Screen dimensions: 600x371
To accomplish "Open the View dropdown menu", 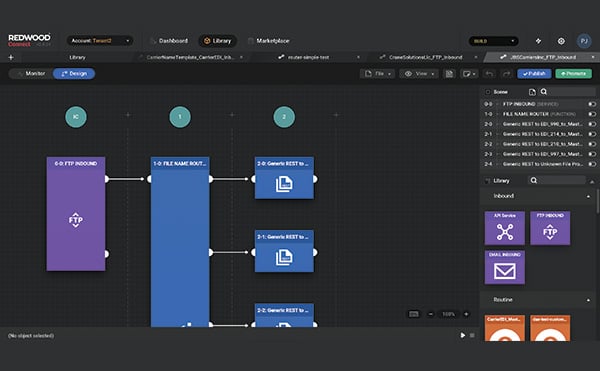I will pos(419,73).
